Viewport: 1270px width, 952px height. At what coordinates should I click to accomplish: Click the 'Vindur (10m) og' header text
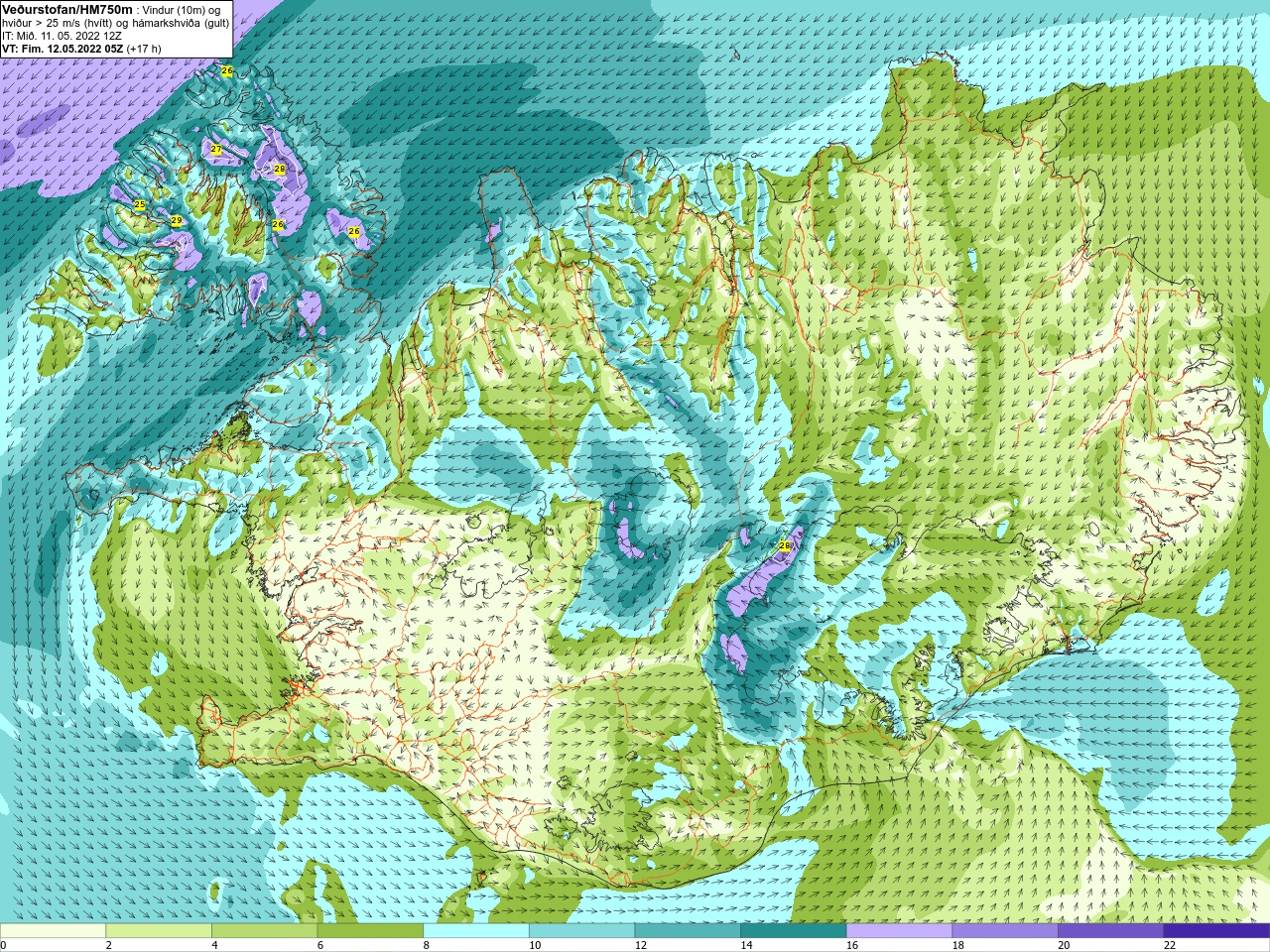182,10
